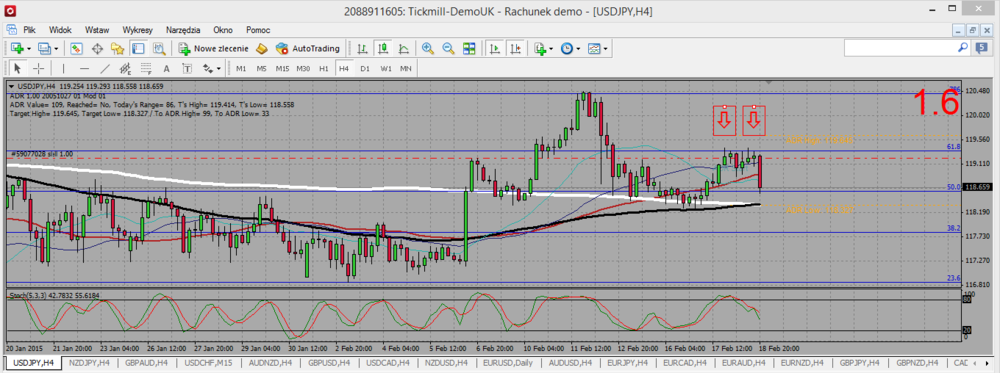The height and width of the screenshot is (373, 1000).
Task: Select the candlestick chart type icon
Action: pyautogui.click(x=383, y=48)
